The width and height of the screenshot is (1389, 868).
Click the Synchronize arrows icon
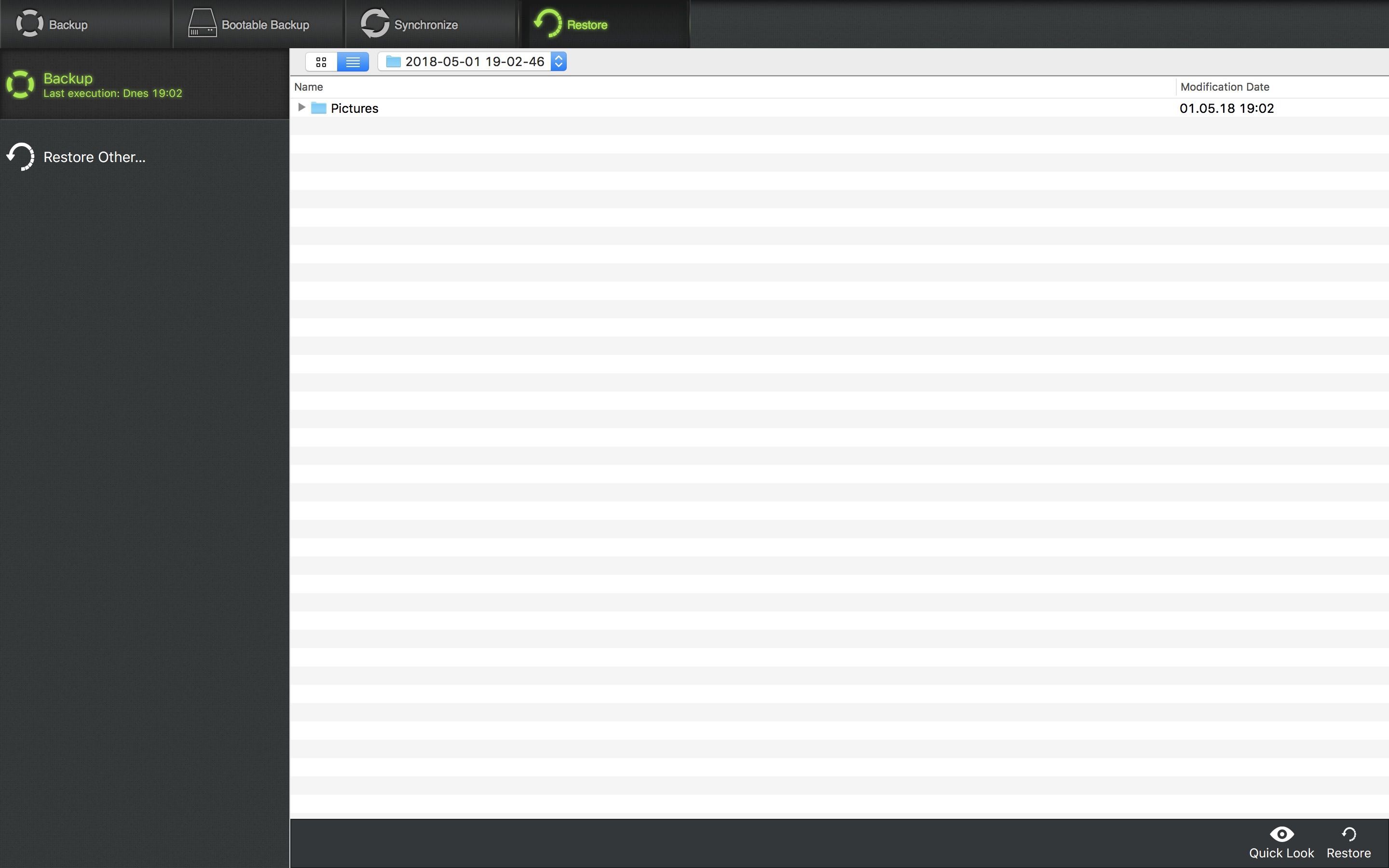click(x=375, y=24)
